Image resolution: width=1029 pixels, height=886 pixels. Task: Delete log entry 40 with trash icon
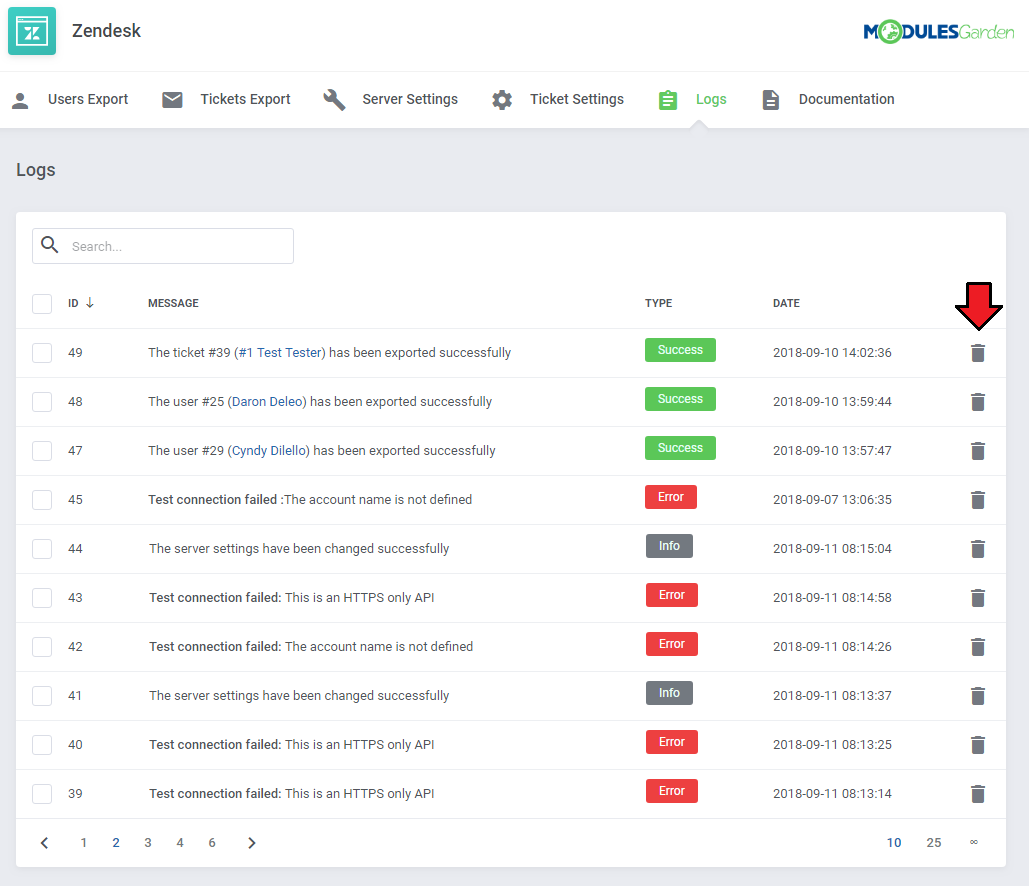coord(978,745)
